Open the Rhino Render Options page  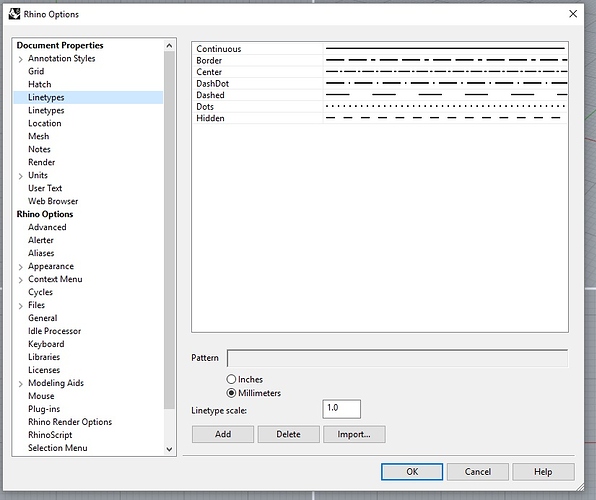70,422
